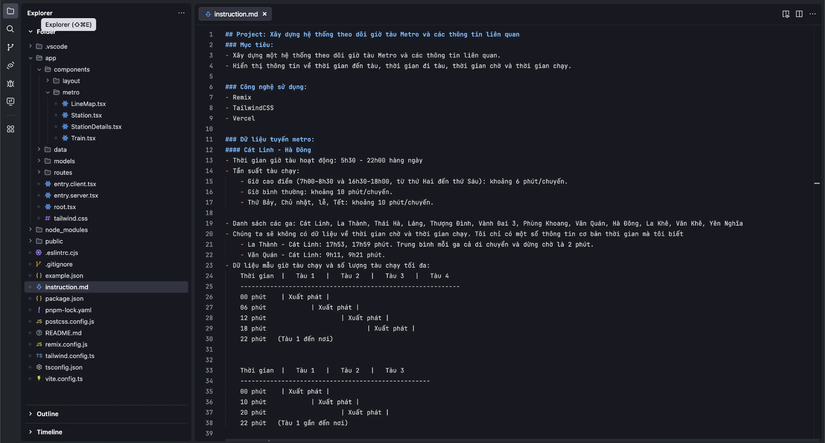The height and width of the screenshot is (443, 825).
Task: Open StationDetails.tsx file
Action: (96, 127)
